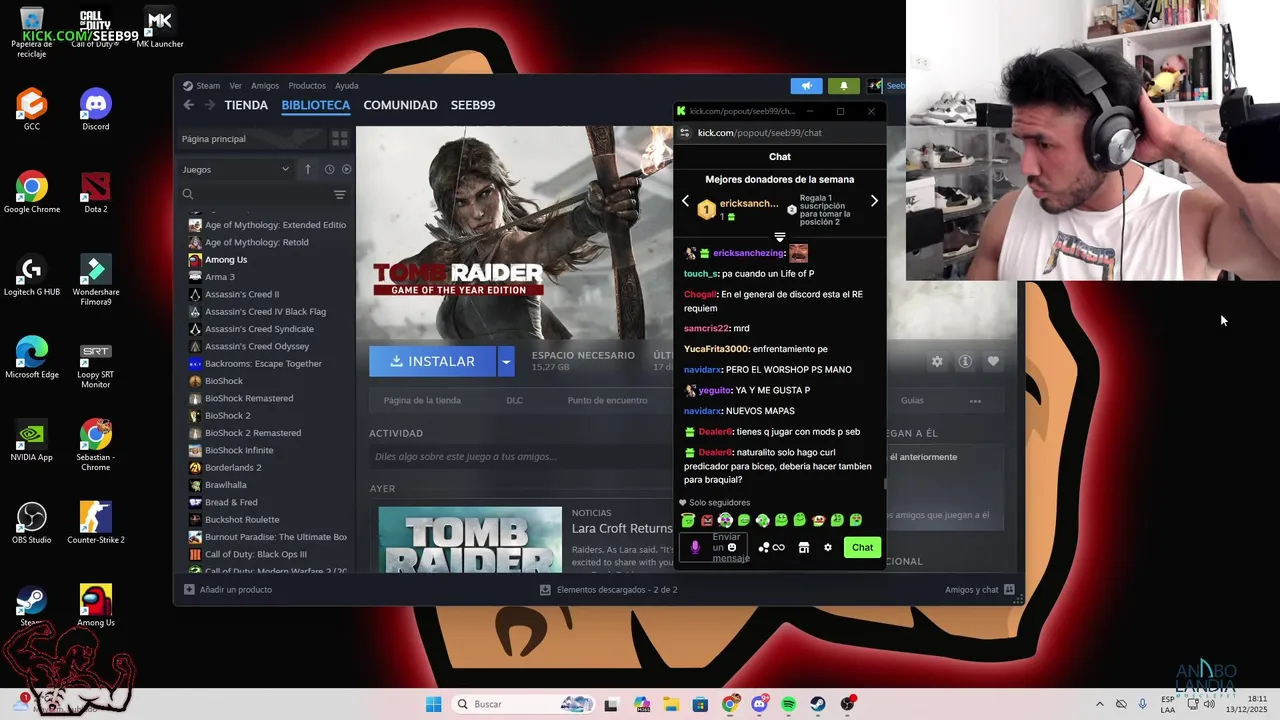The image size is (1280, 720).
Task: Go back with Steam's back arrow
Action: (188, 105)
